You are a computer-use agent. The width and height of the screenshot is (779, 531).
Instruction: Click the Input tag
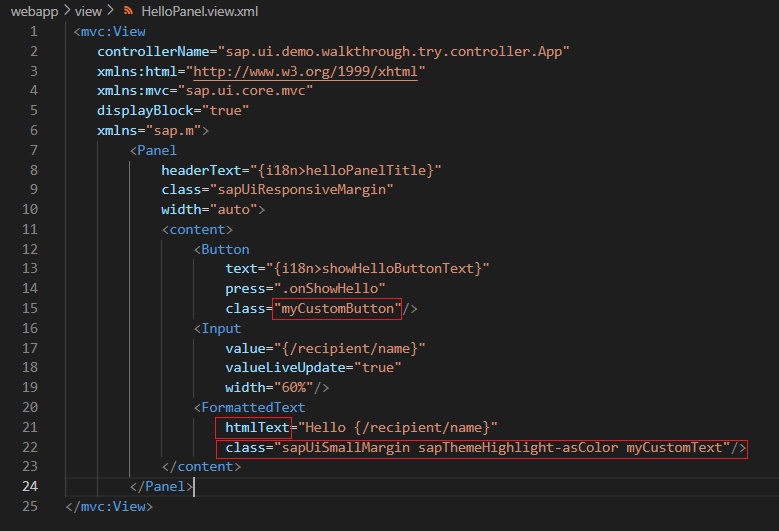click(x=218, y=329)
